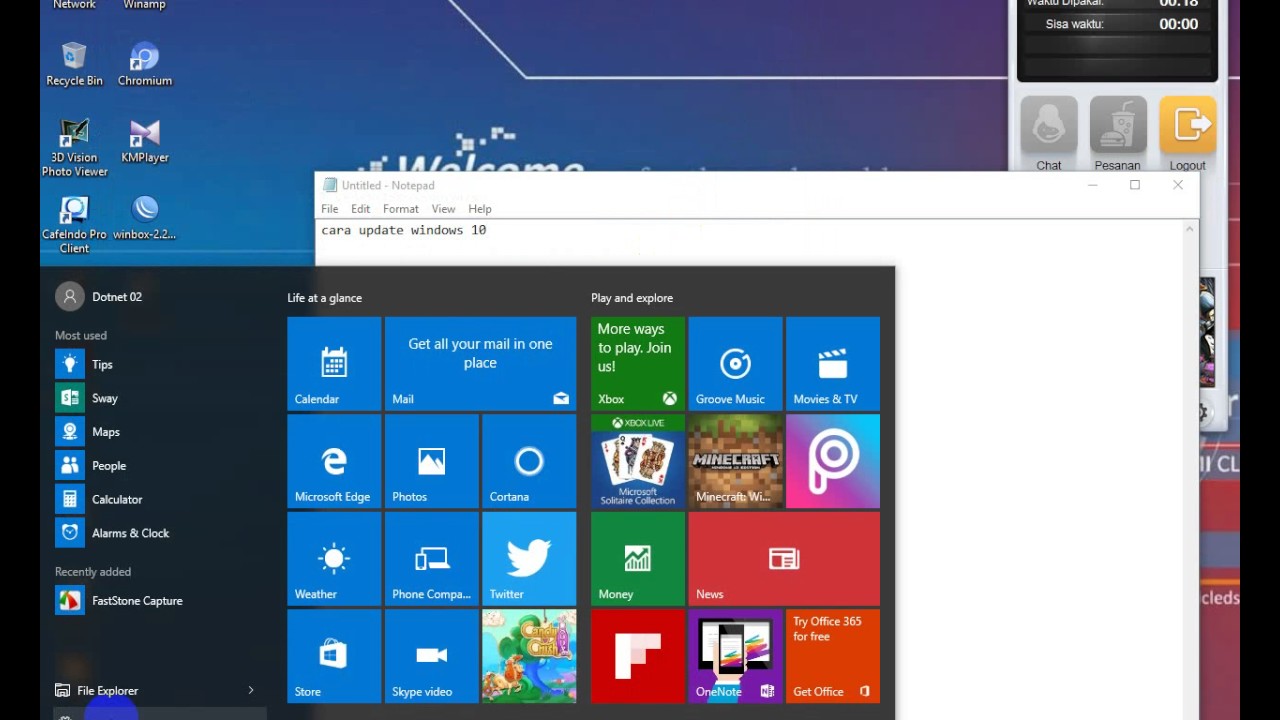The image size is (1280, 720).
Task: Open the Photos tile
Action: coord(431,461)
